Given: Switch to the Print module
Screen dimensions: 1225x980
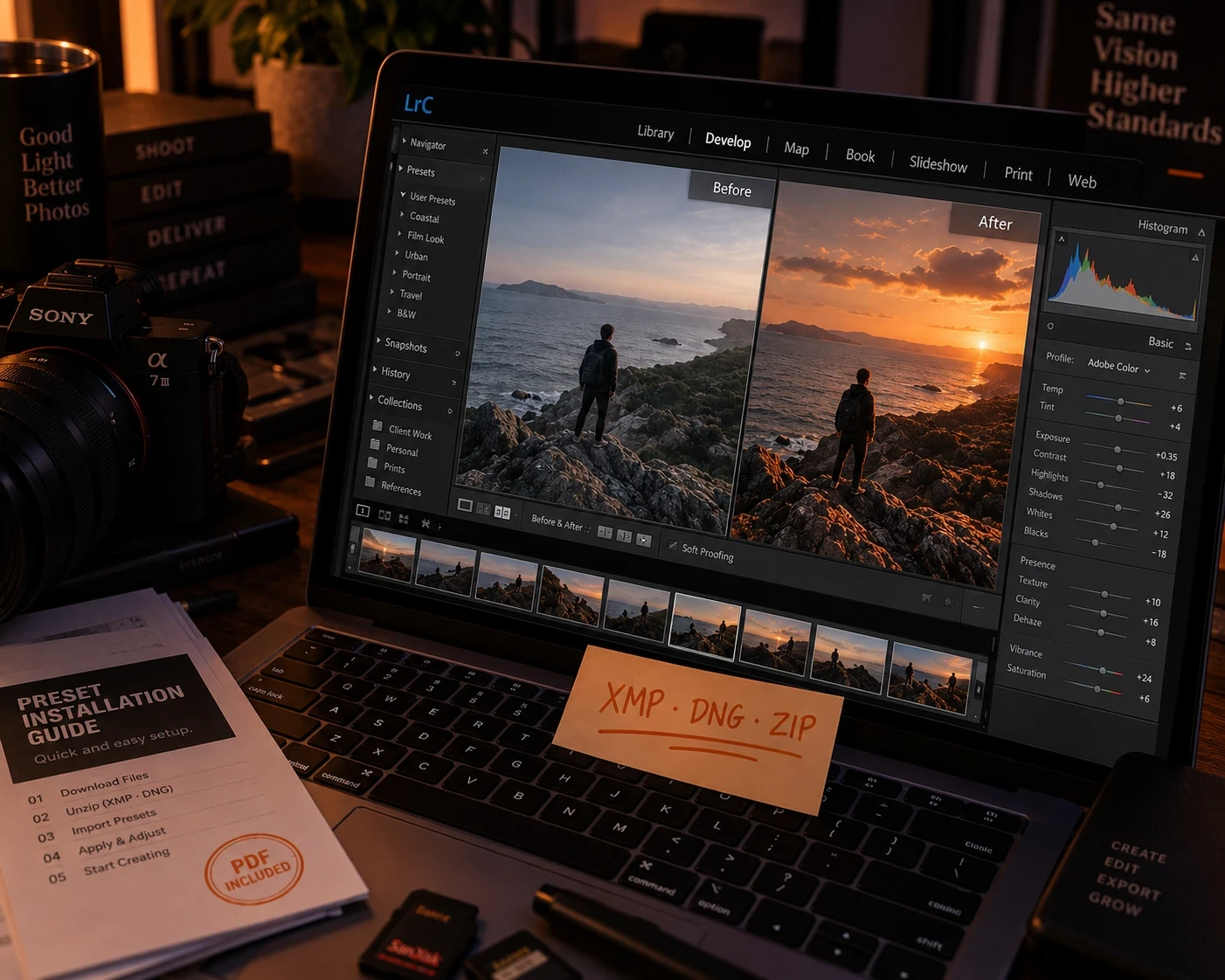Looking at the screenshot, I should [1018, 174].
